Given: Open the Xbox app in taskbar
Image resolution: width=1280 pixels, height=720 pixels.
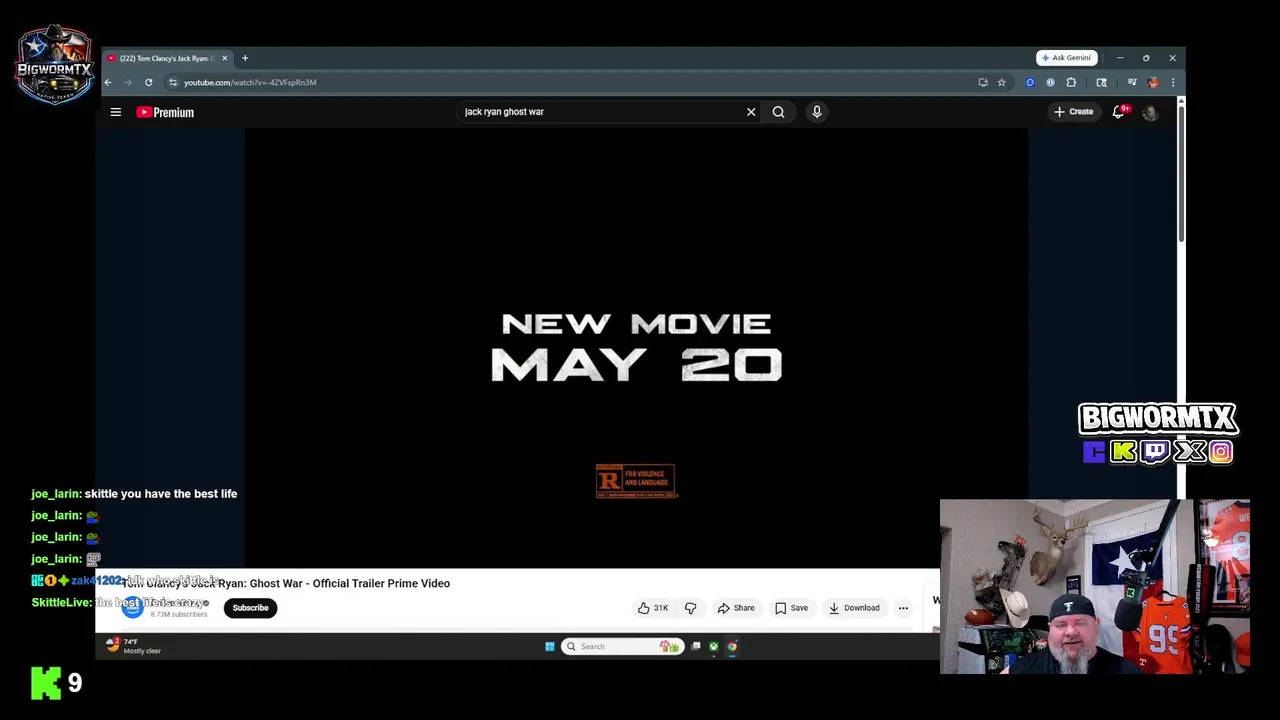Looking at the screenshot, I should (x=713, y=647).
